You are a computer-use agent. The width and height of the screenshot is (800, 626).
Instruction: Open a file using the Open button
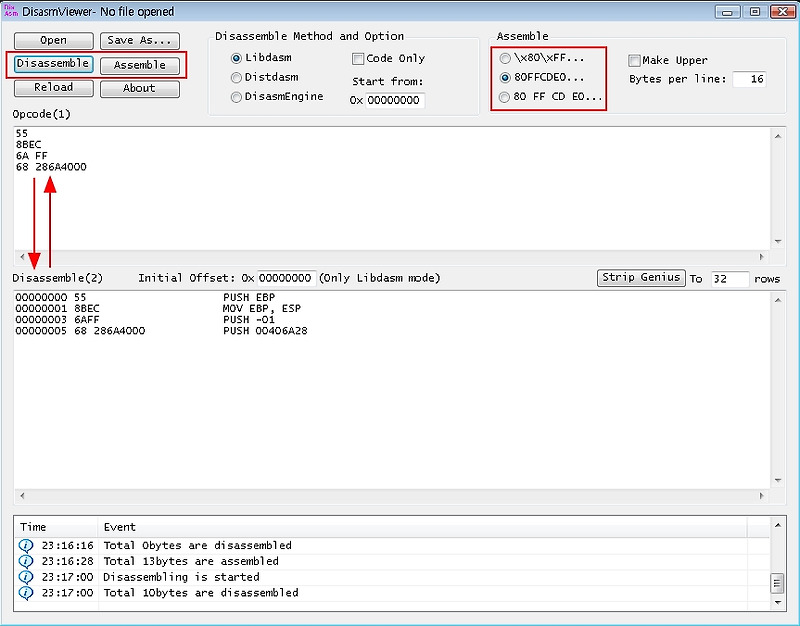[x=53, y=40]
